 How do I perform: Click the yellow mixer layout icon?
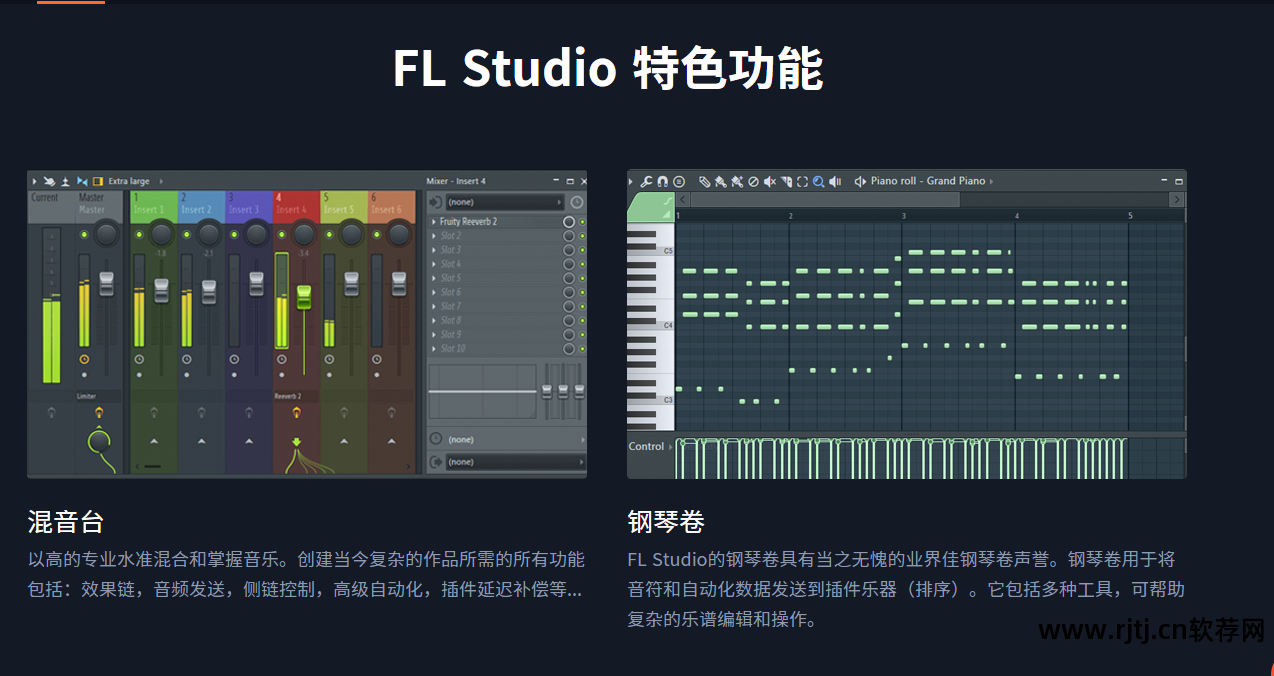click(x=98, y=181)
